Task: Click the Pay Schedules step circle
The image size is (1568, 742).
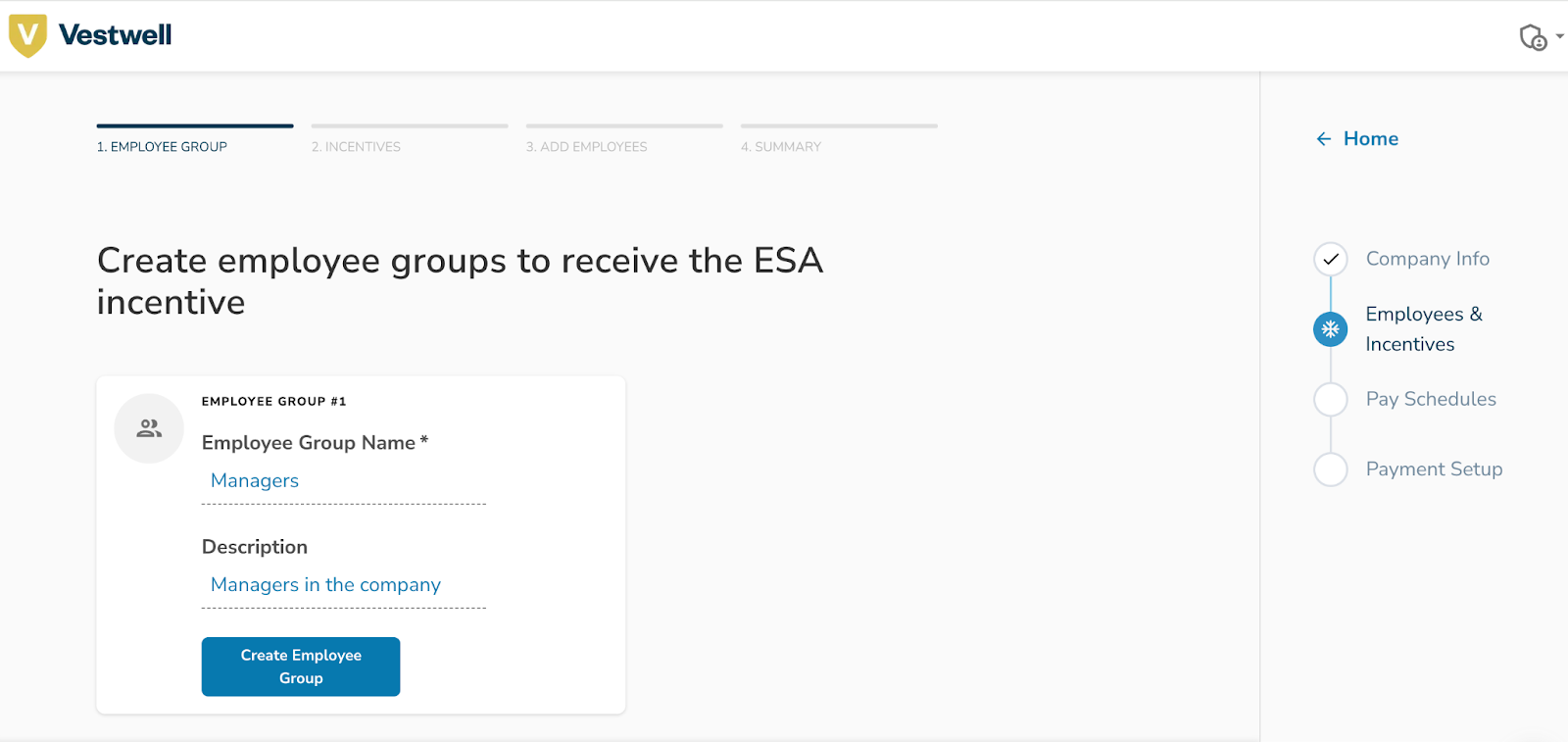Action: (1330, 400)
